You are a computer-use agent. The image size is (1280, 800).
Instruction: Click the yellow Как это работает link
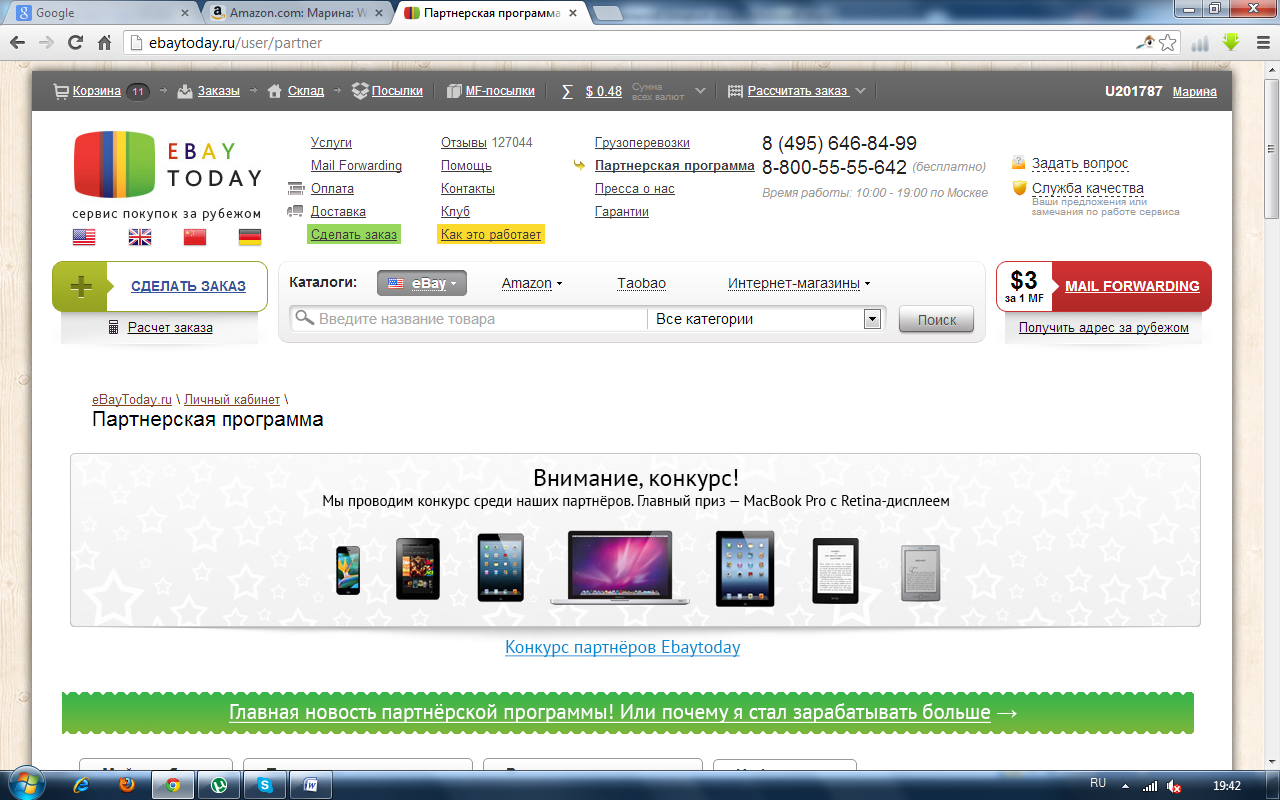491,235
